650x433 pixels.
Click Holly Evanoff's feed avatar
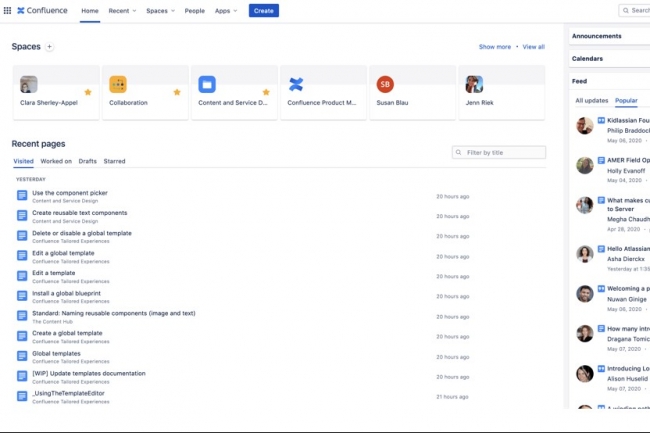tap(585, 166)
